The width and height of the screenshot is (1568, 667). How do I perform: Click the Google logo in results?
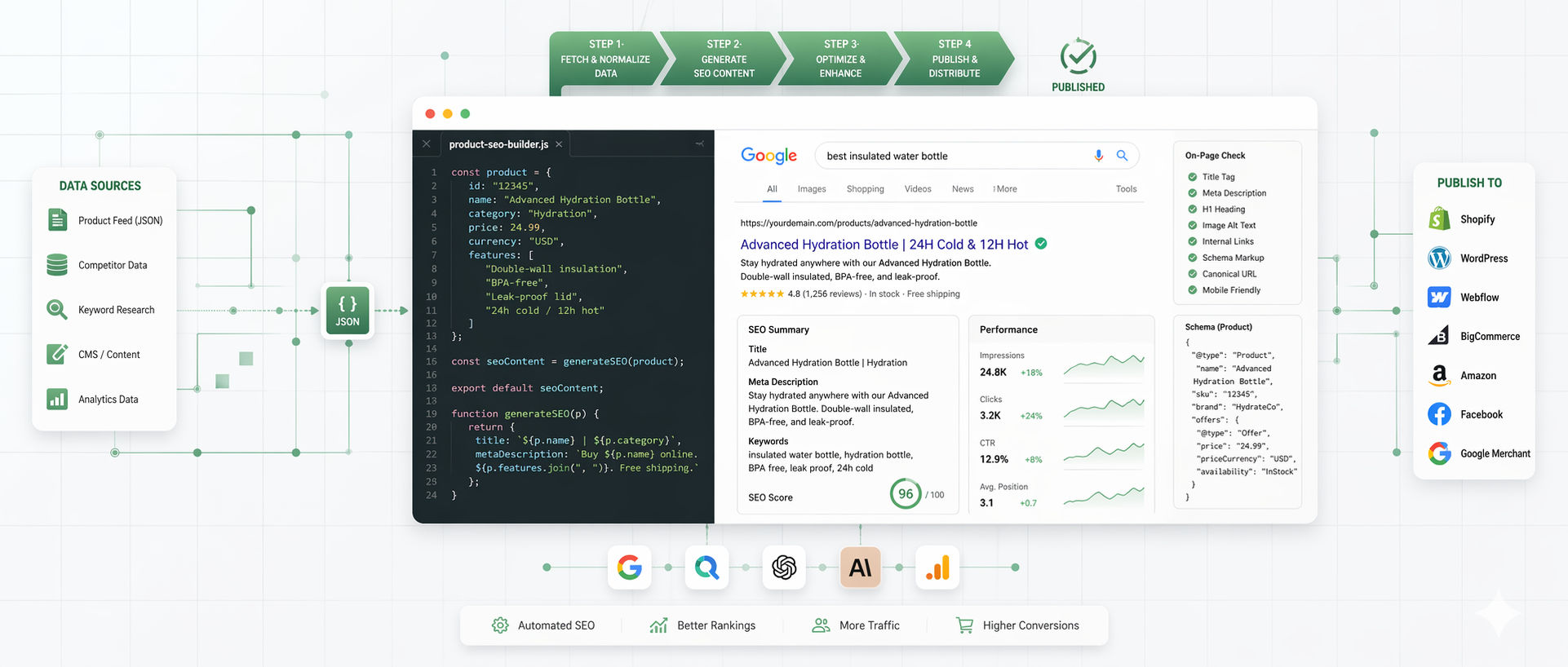tap(768, 156)
